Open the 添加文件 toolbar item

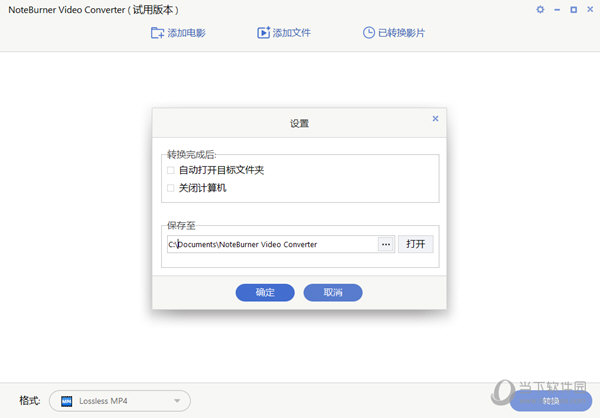pyautogui.click(x=284, y=33)
